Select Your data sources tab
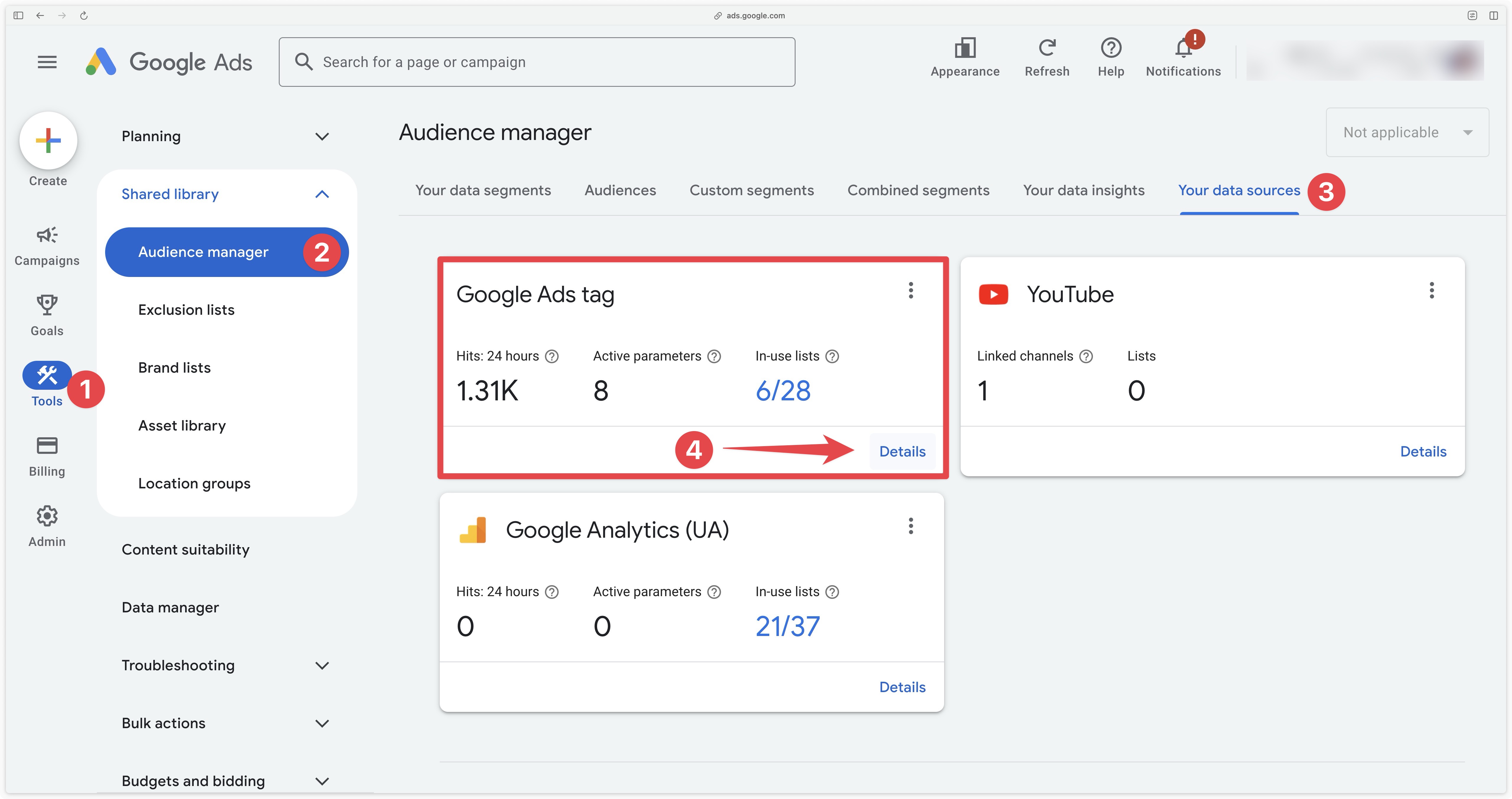 click(1239, 190)
